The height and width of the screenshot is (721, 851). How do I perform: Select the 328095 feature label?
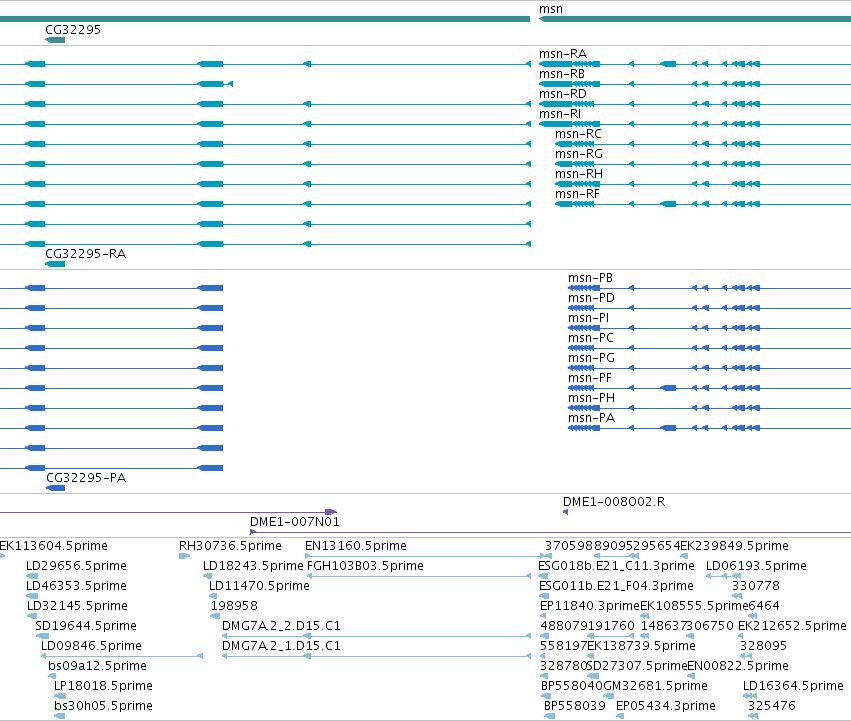(763, 646)
